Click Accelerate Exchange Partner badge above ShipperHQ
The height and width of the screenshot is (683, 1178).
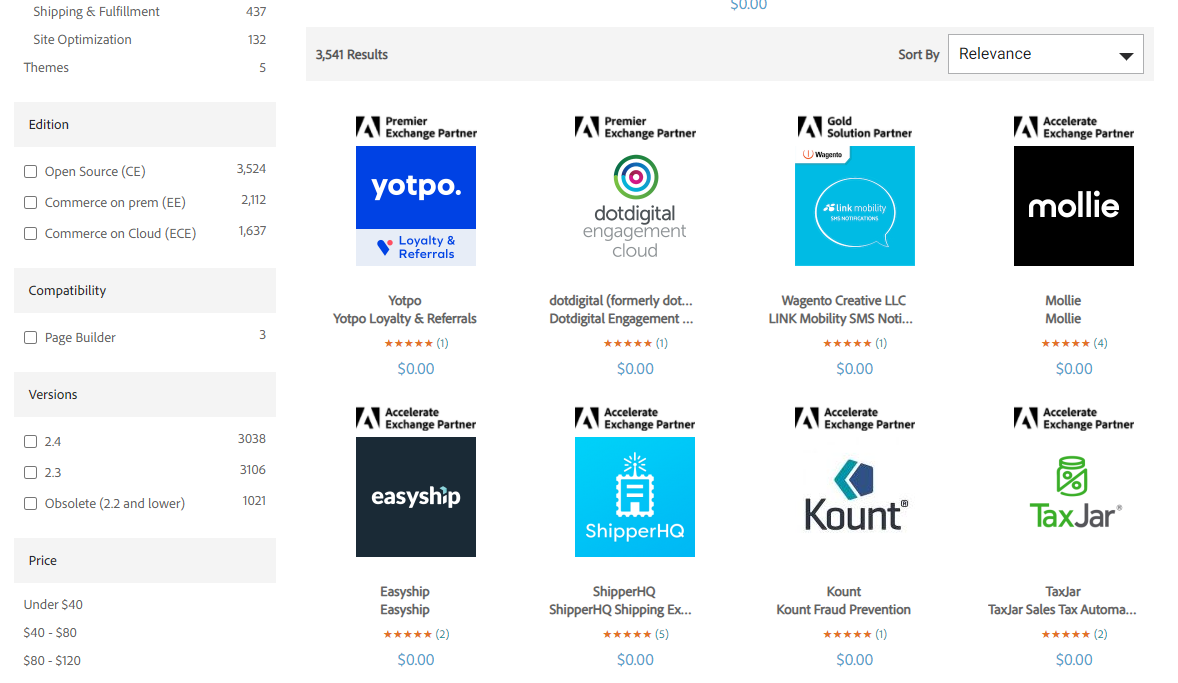coord(635,418)
